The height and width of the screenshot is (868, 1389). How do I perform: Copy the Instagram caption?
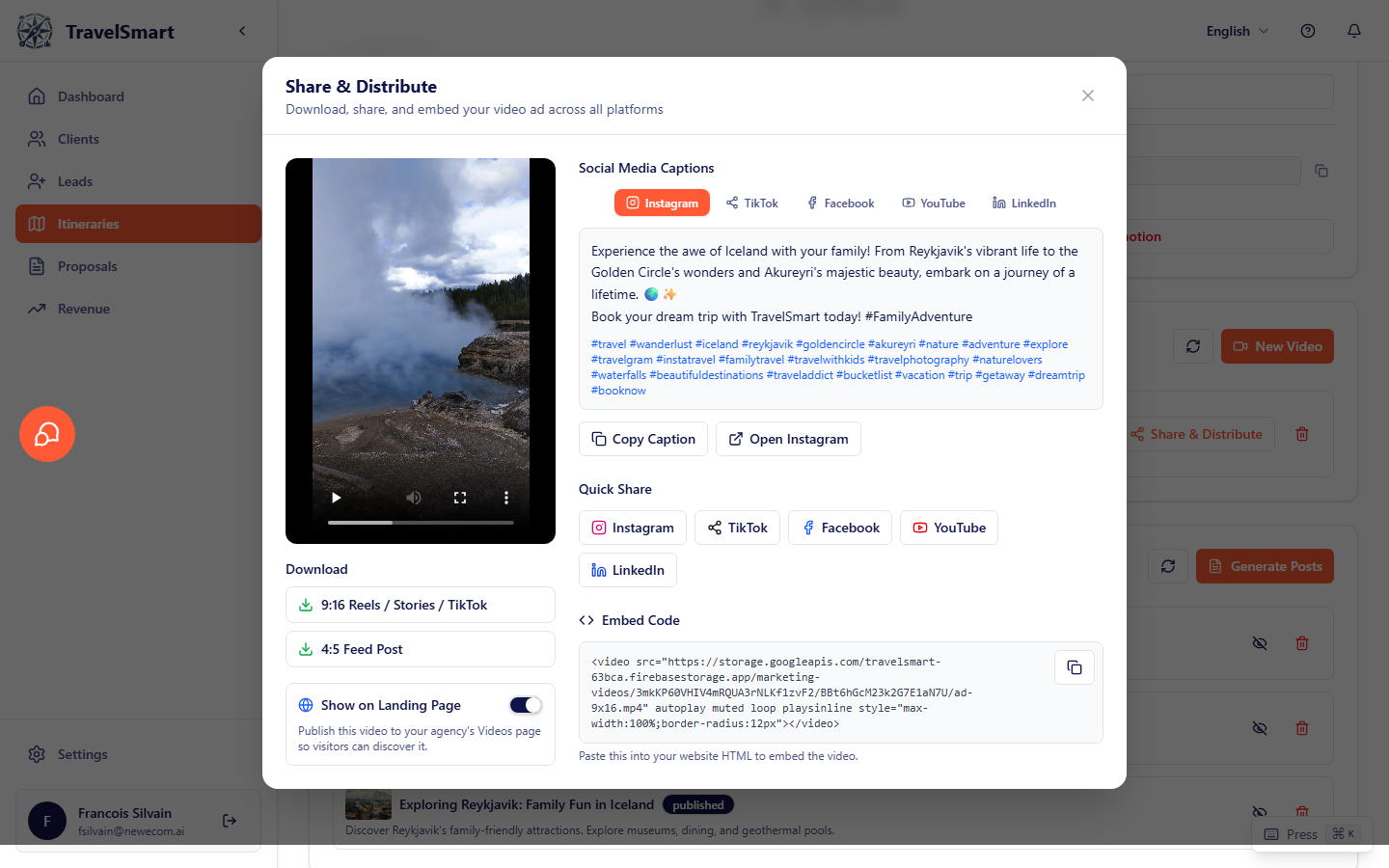tap(643, 439)
